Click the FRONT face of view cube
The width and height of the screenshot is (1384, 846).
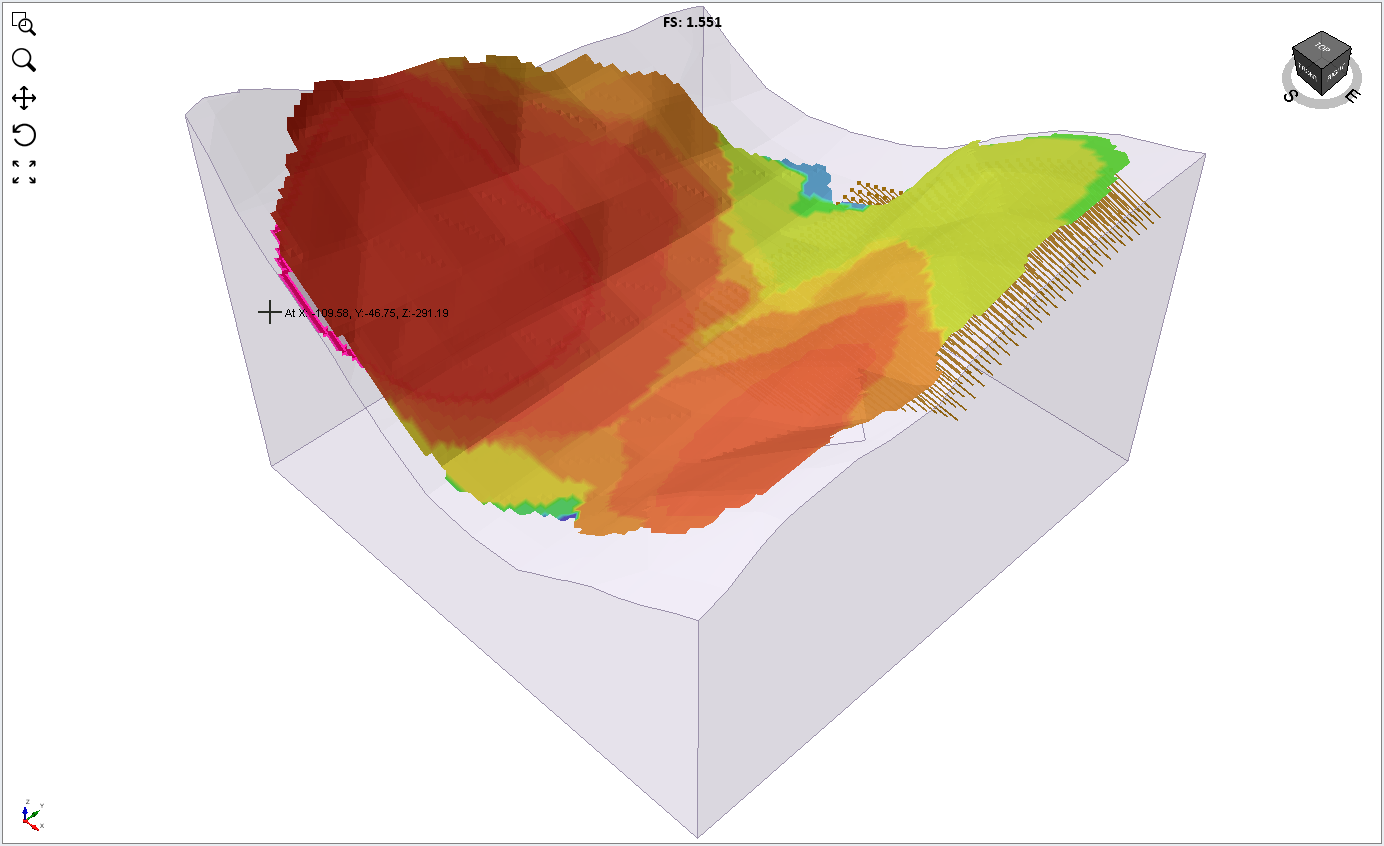(1307, 72)
